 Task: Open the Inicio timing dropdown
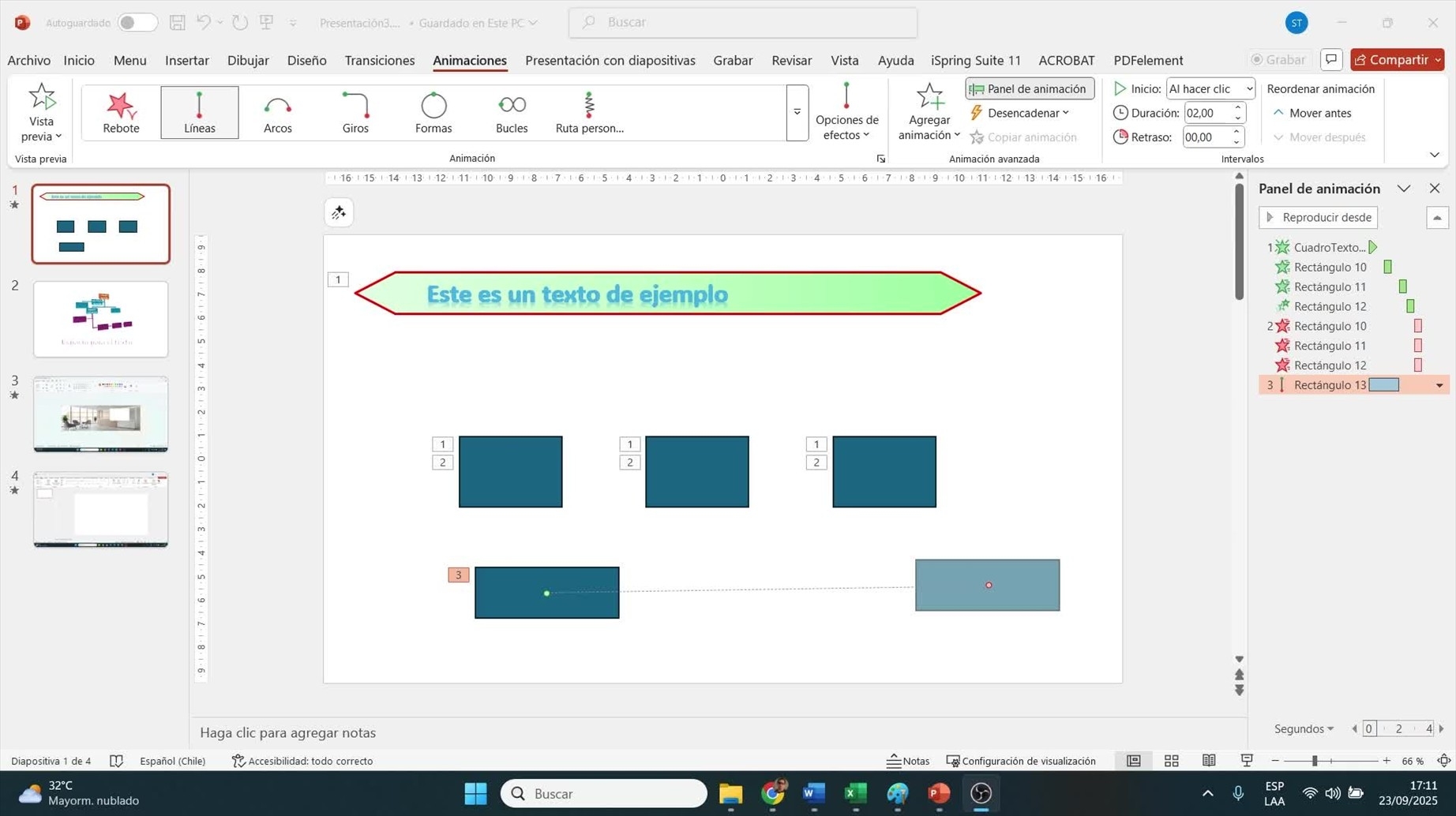tap(1210, 88)
